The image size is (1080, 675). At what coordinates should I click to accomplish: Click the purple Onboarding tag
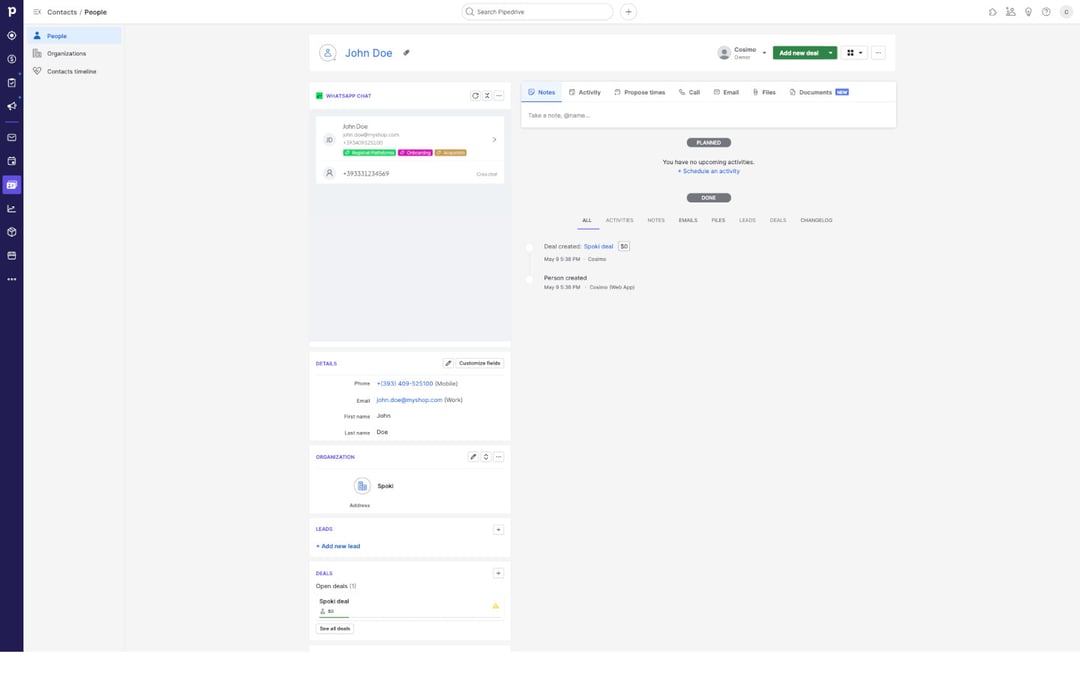pyautogui.click(x=415, y=152)
